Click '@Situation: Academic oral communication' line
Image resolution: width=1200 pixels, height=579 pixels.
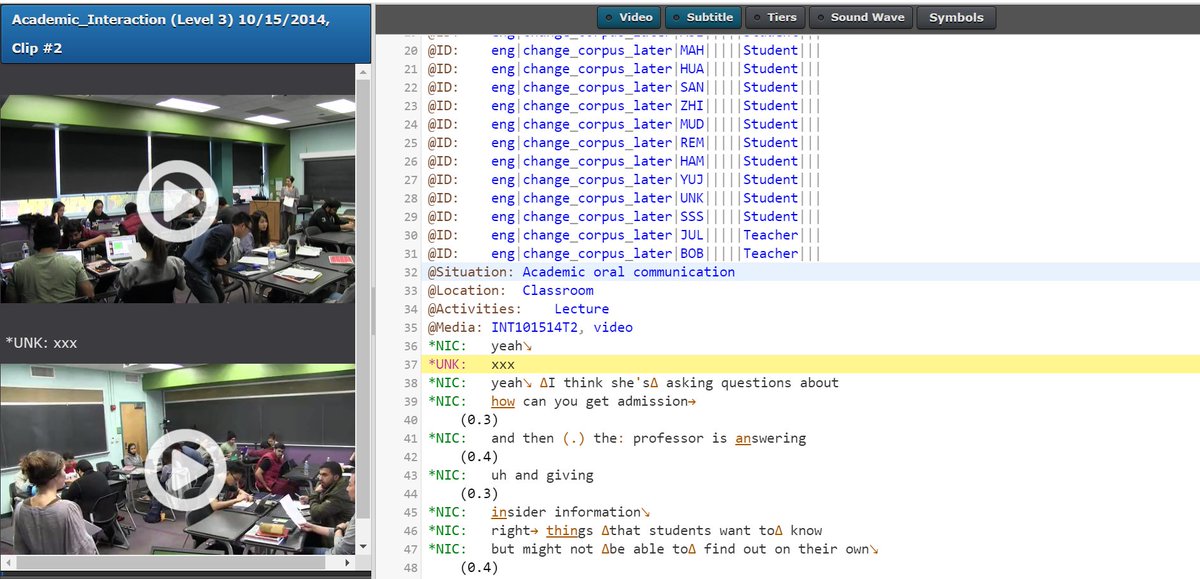pos(581,272)
